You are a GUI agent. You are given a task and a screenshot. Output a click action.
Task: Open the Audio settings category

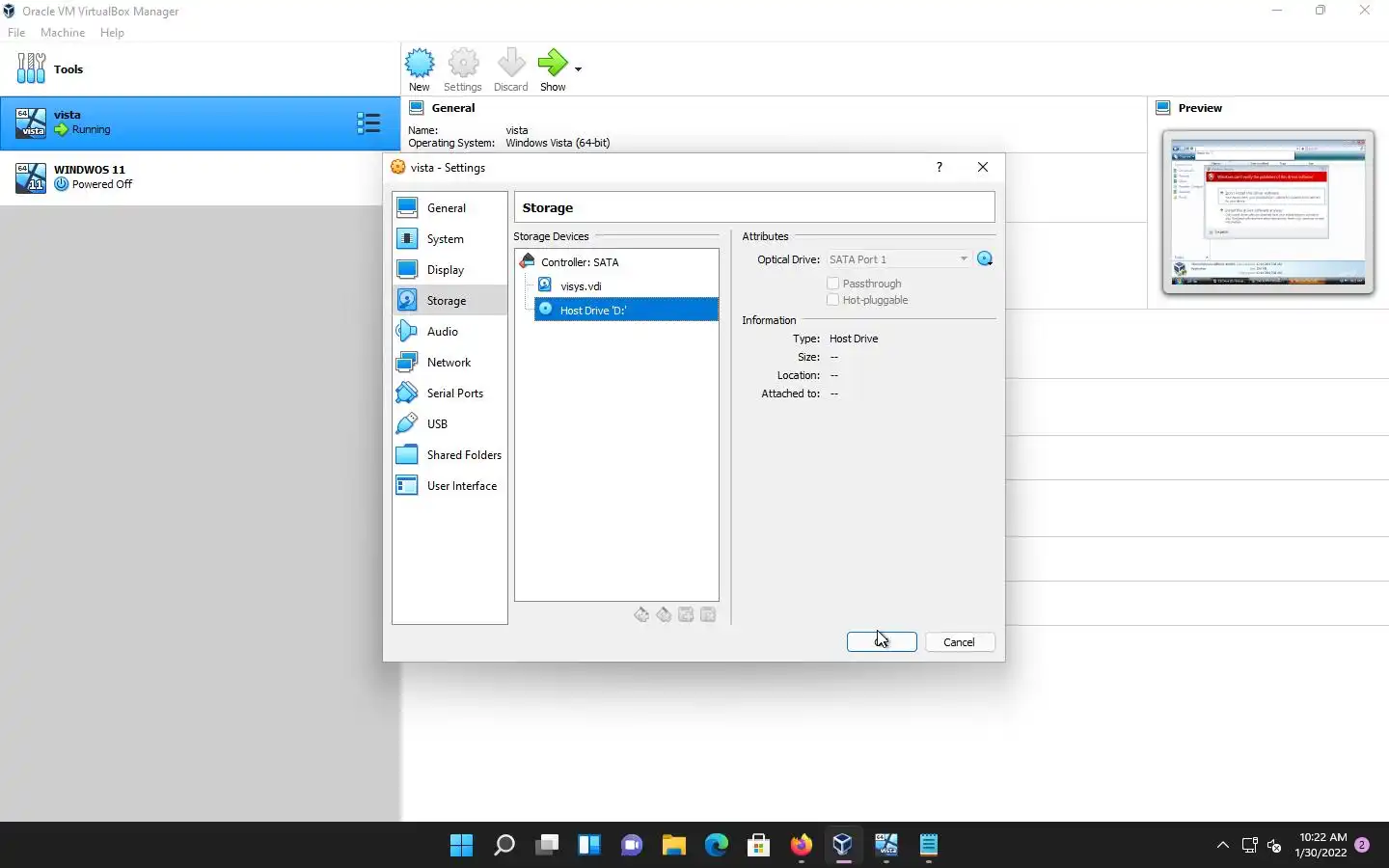pyautogui.click(x=449, y=331)
